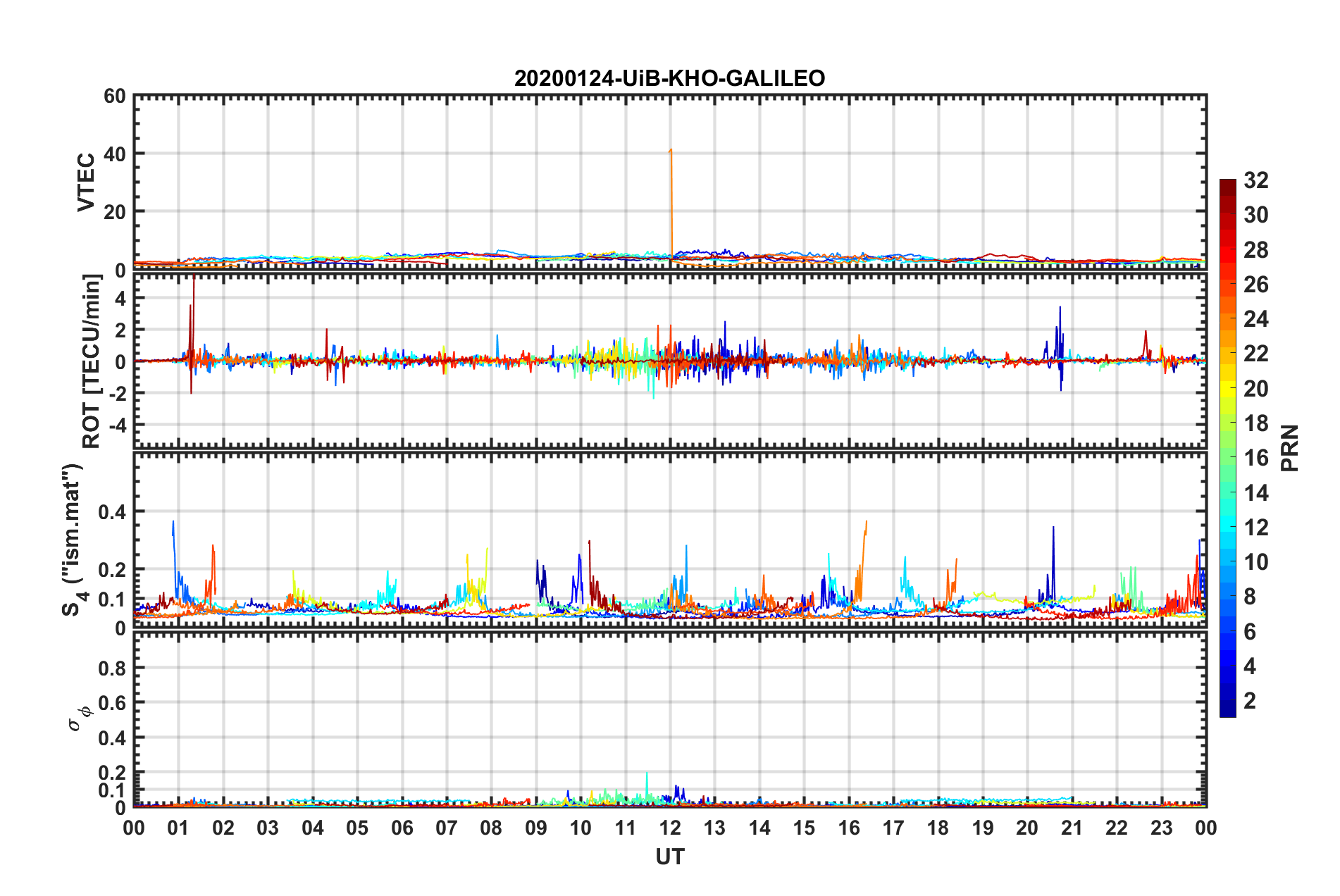1340x896 pixels.
Task: Click the 0.4 tick on the S4 axis
Action: 112,511
